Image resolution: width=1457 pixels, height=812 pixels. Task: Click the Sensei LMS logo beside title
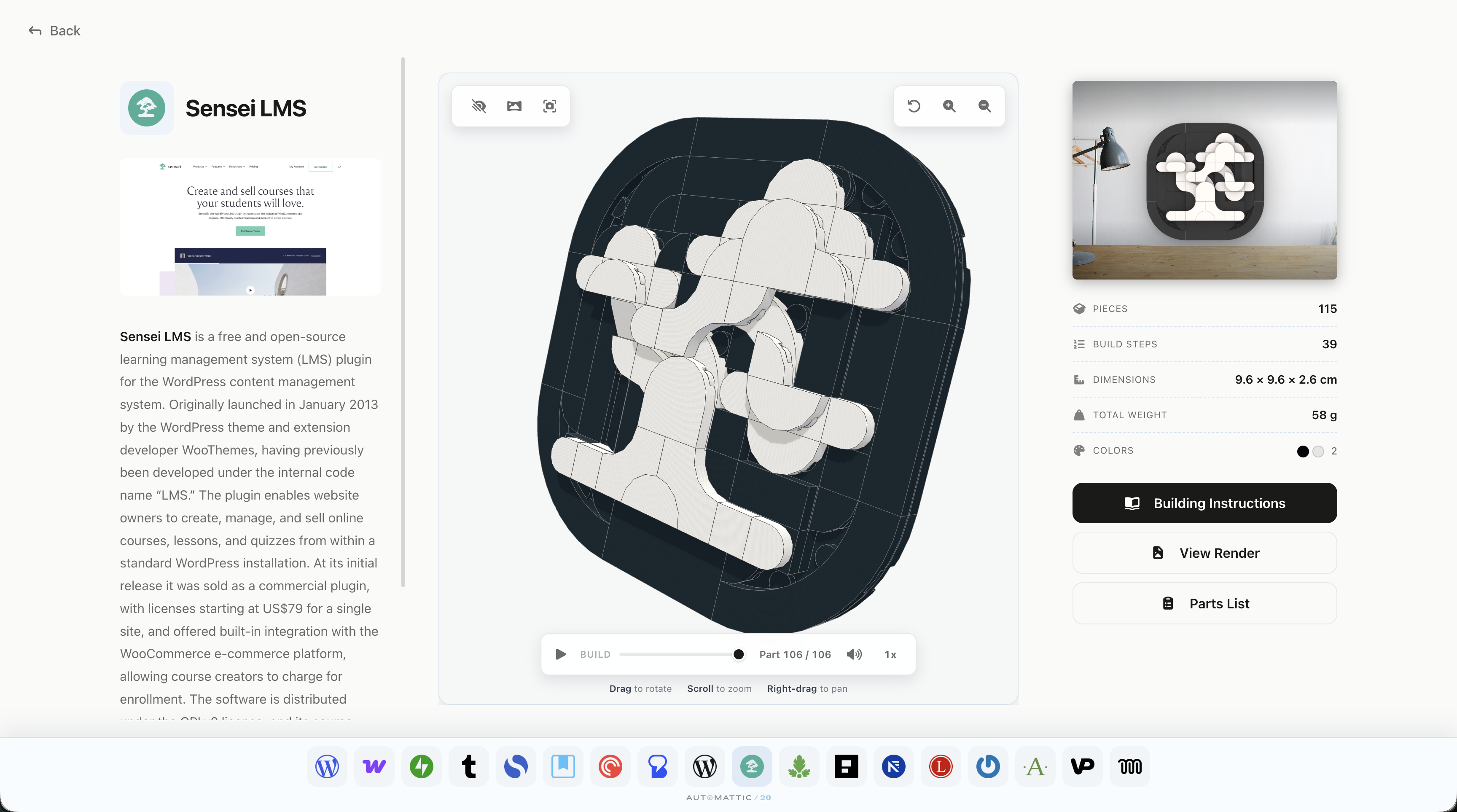146,108
